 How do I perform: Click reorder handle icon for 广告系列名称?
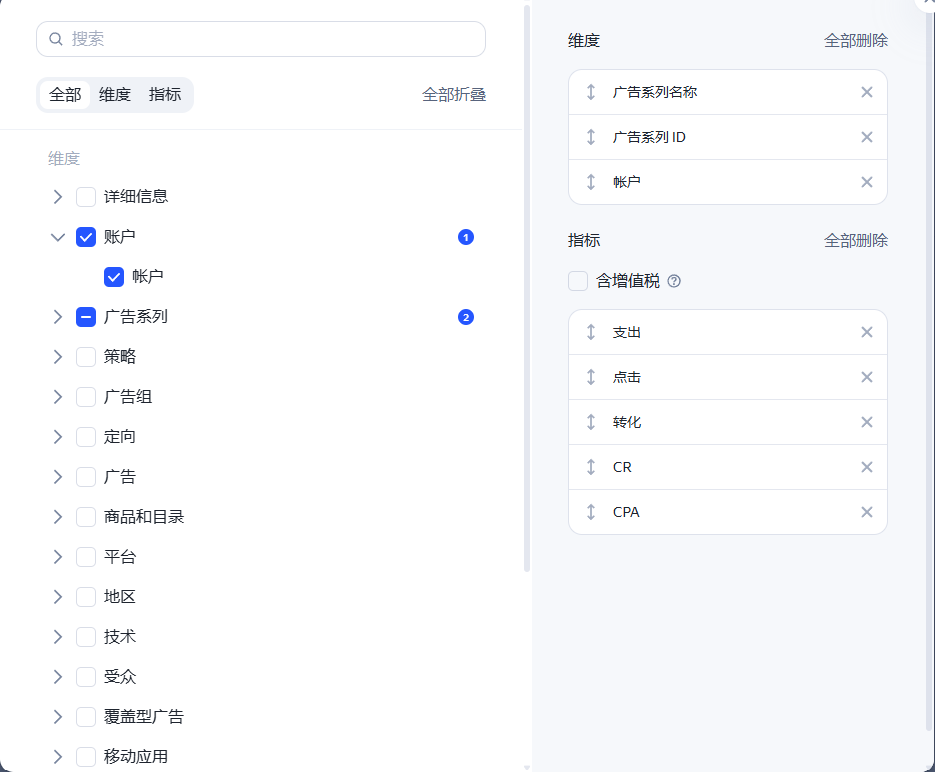(591, 92)
